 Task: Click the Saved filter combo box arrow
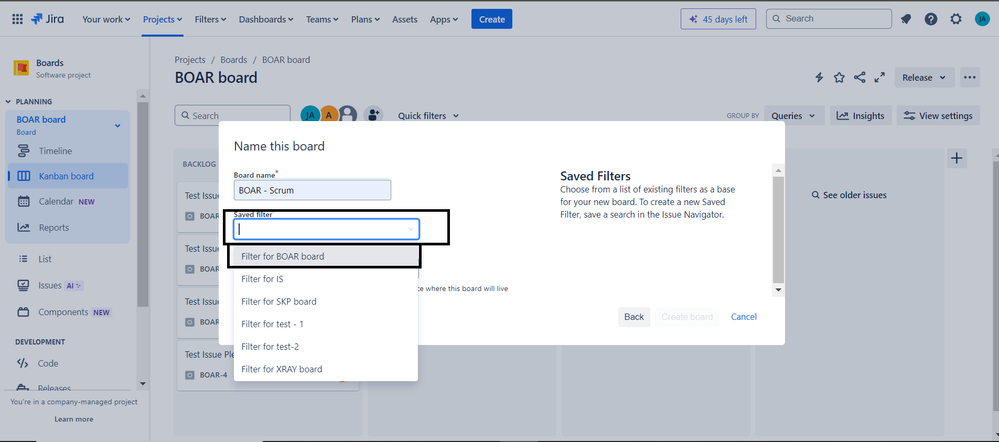click(411, 229)
